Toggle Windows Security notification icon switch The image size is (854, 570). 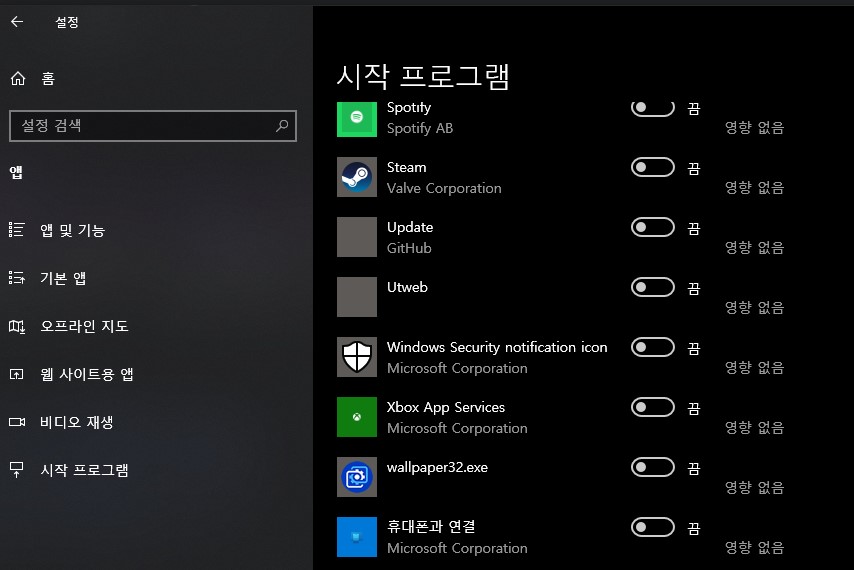pyautogui.click(x=652, y=347)
